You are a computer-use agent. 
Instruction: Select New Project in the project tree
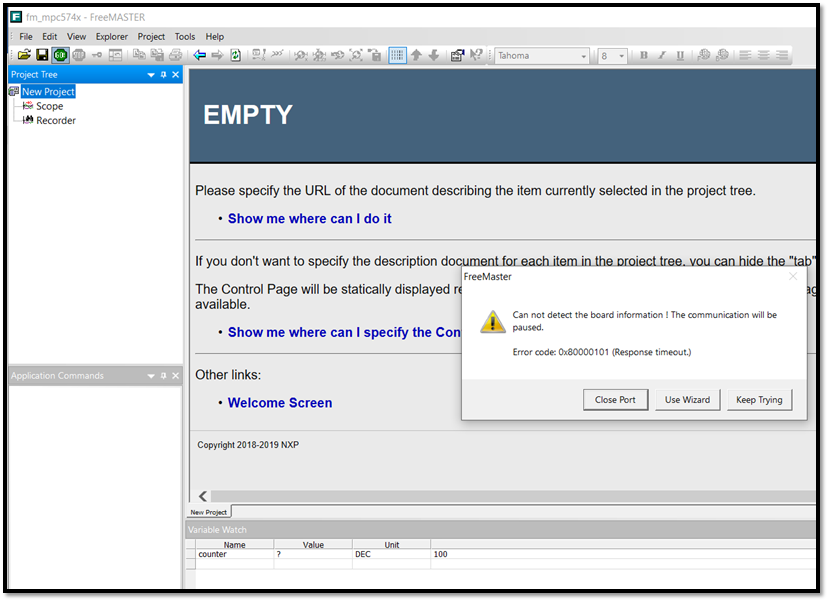pos(48,91)
